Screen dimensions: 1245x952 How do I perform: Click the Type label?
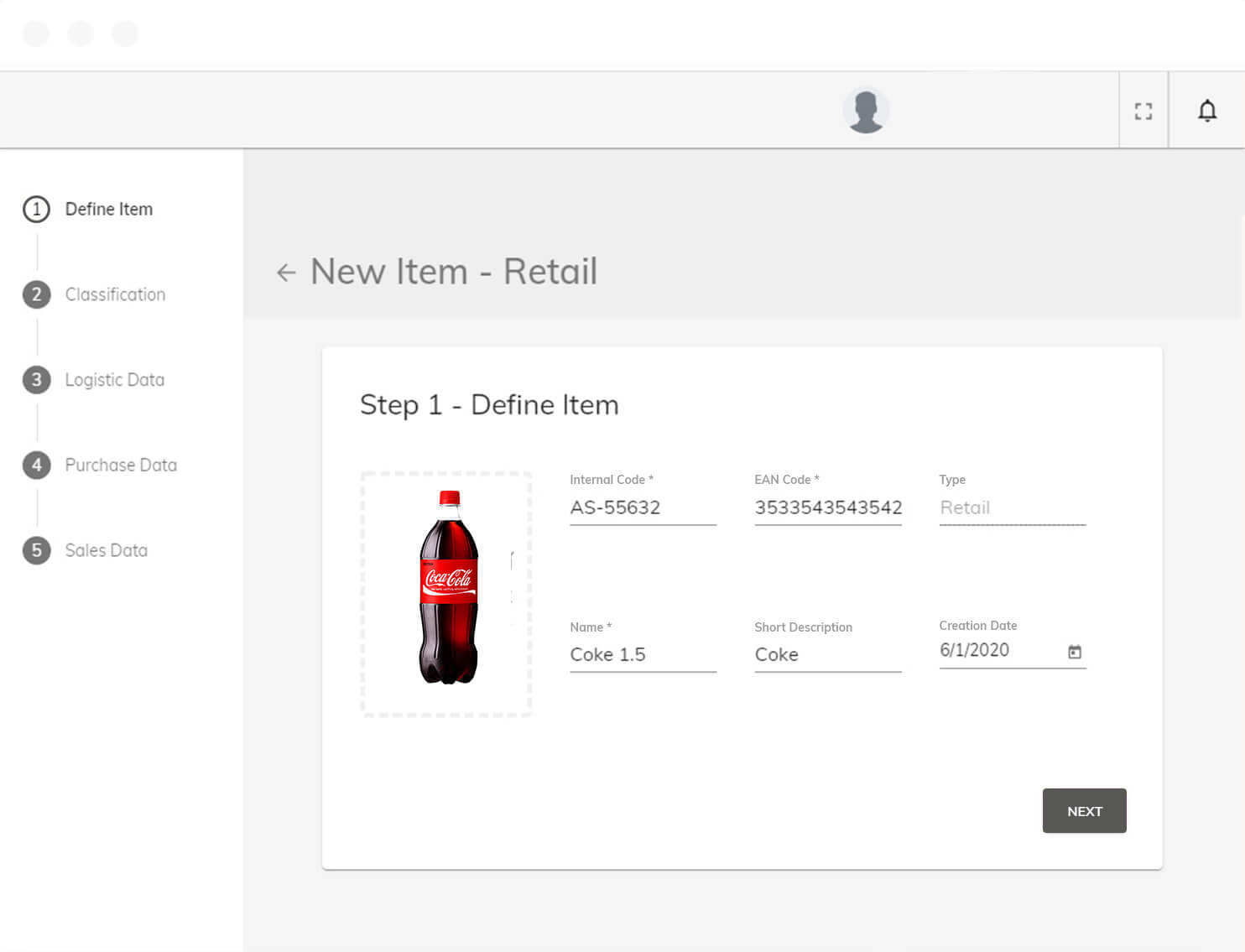point(952,480)
